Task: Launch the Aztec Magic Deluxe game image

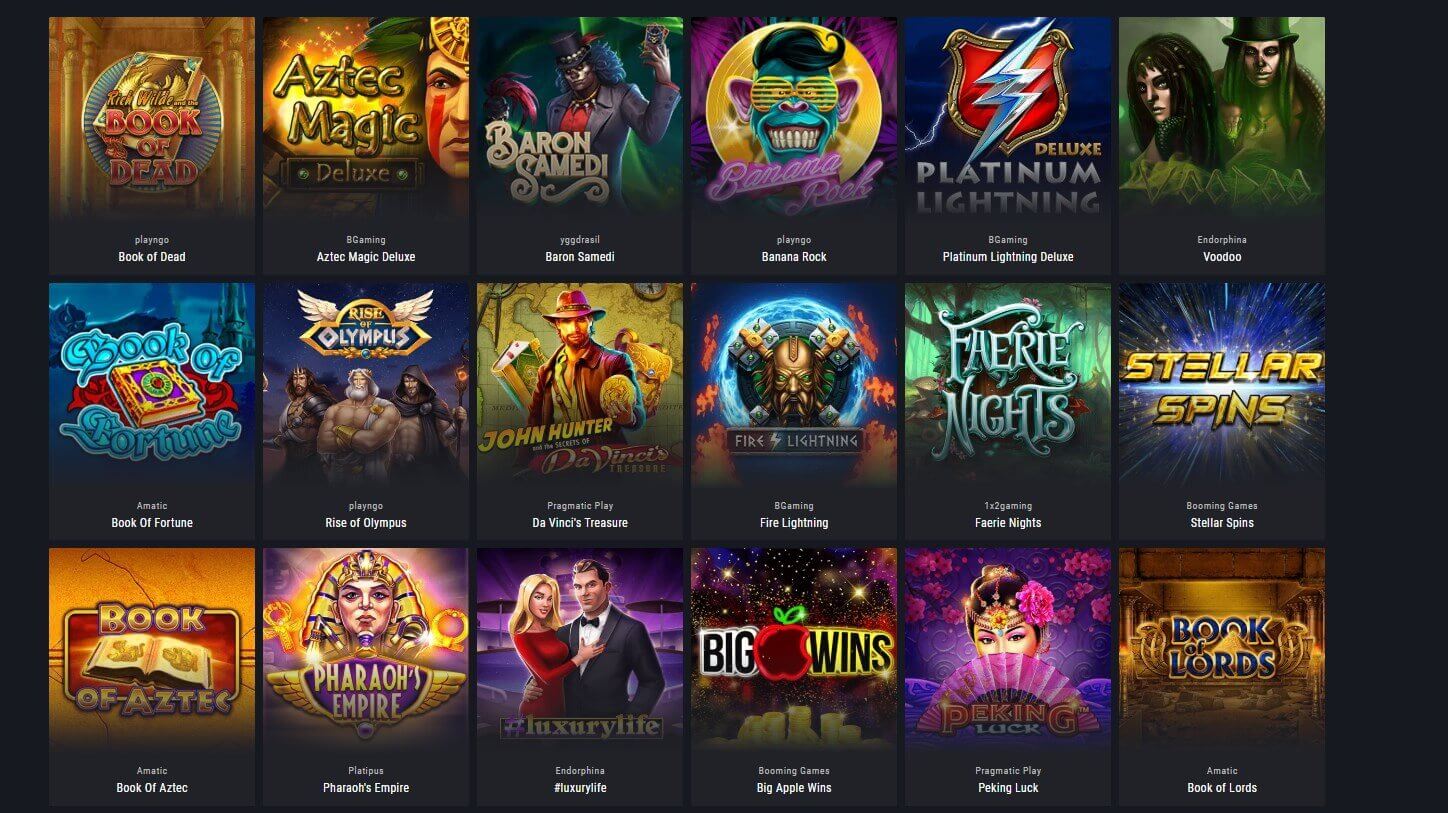Action: 366,119
